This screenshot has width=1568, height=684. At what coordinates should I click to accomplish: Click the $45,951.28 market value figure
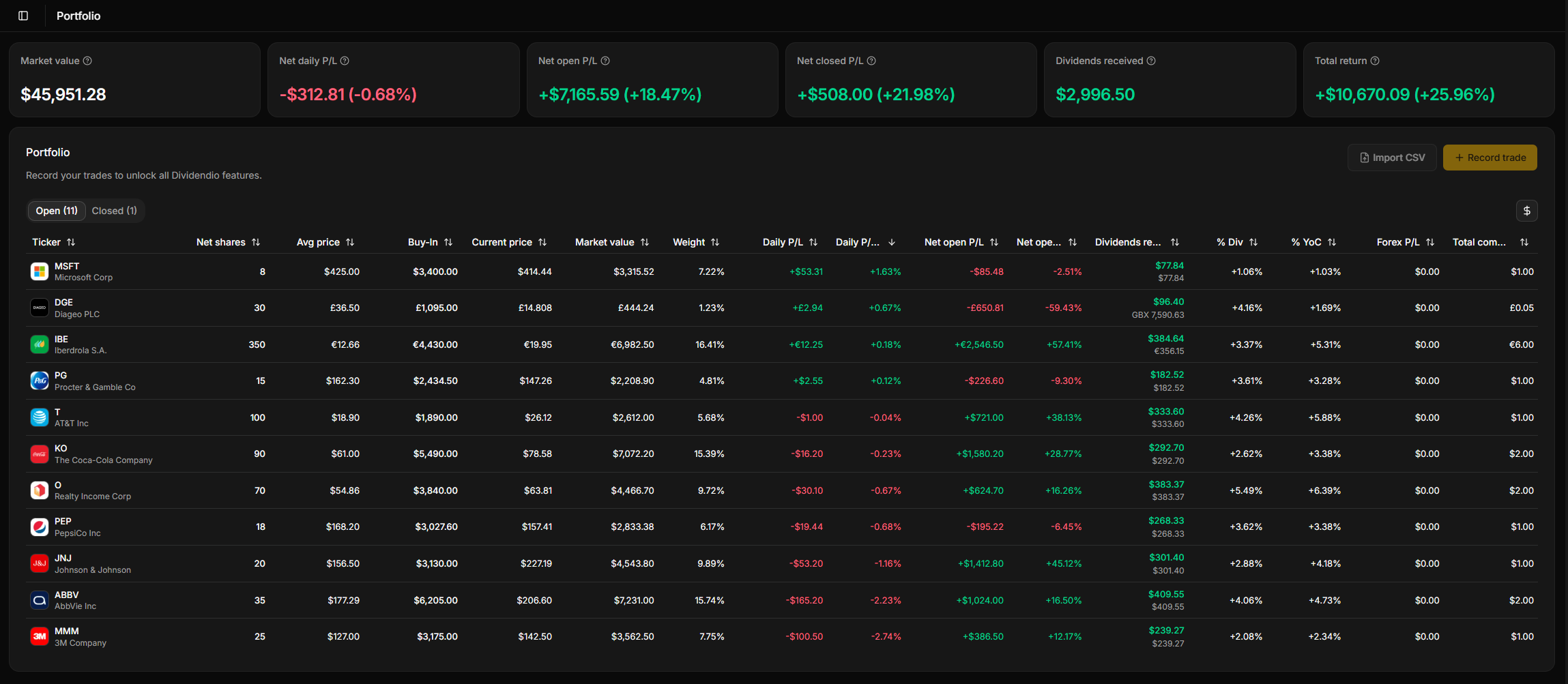[x=63, y=94]
